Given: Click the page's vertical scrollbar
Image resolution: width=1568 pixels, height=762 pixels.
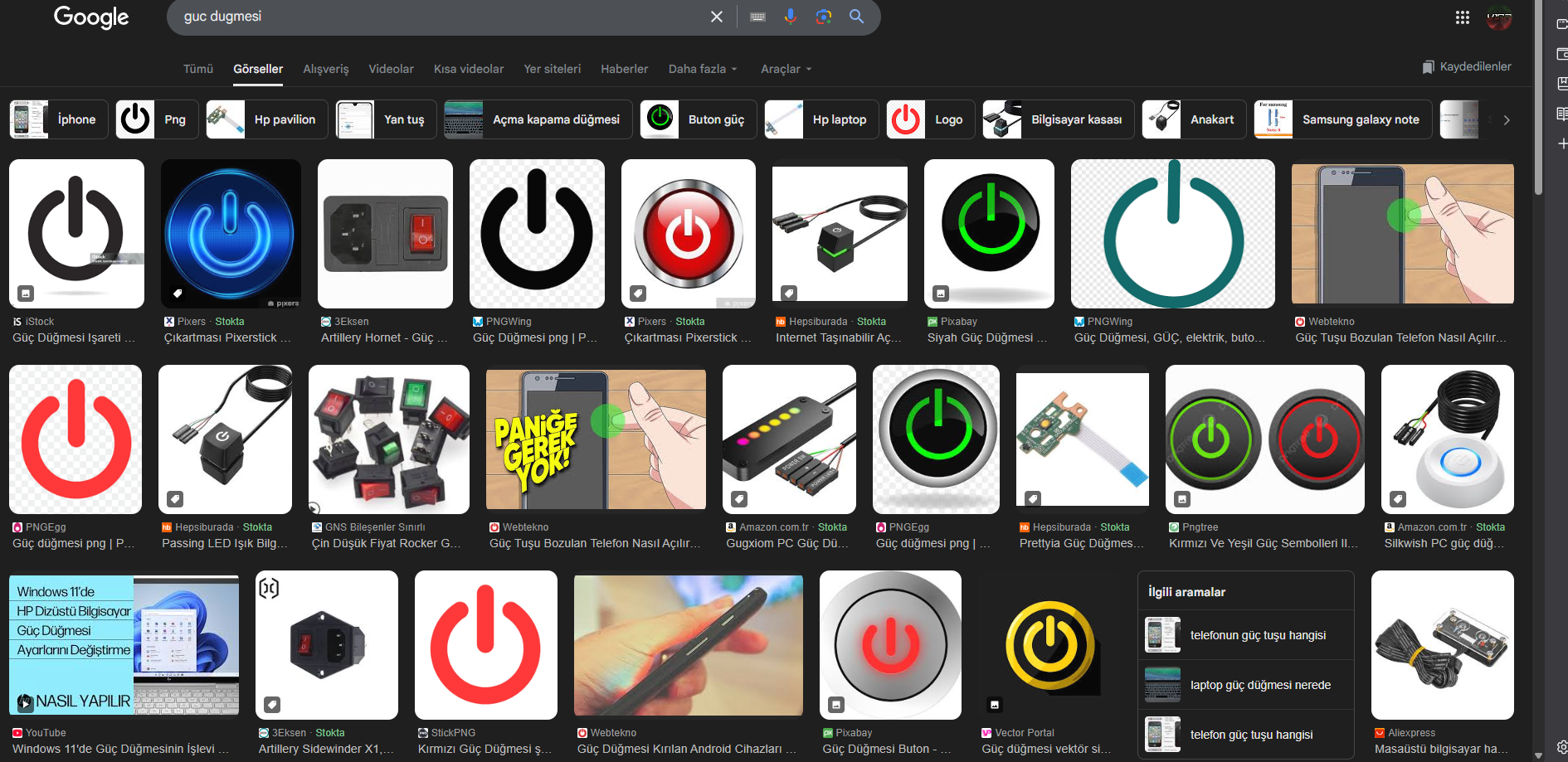Looking at the screenshot, I should tap(1539, 99).
